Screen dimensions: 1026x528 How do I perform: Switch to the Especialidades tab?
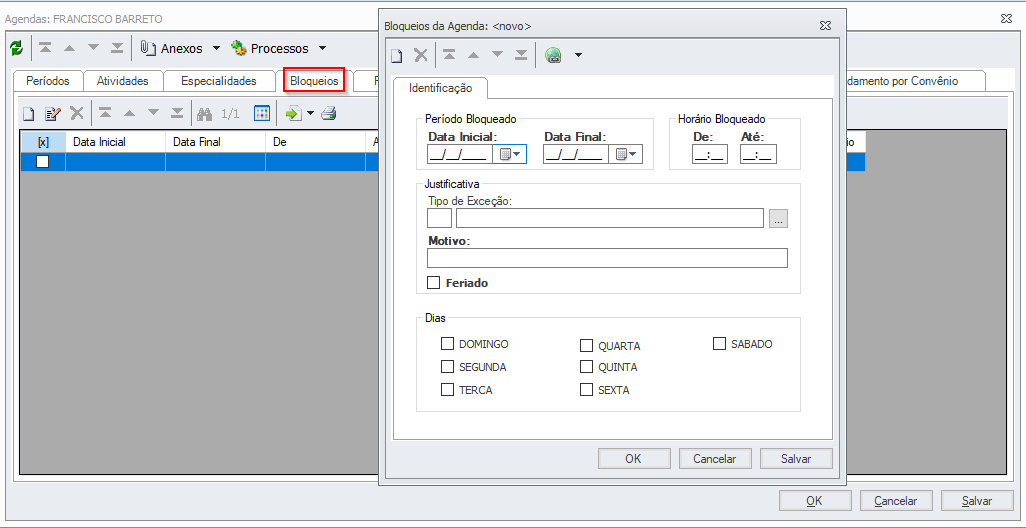219,81
